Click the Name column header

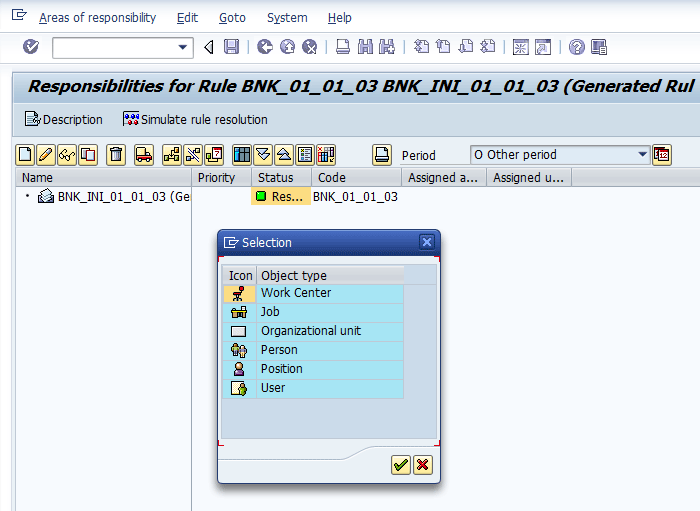pyautogui.click(x=104, y=178)
